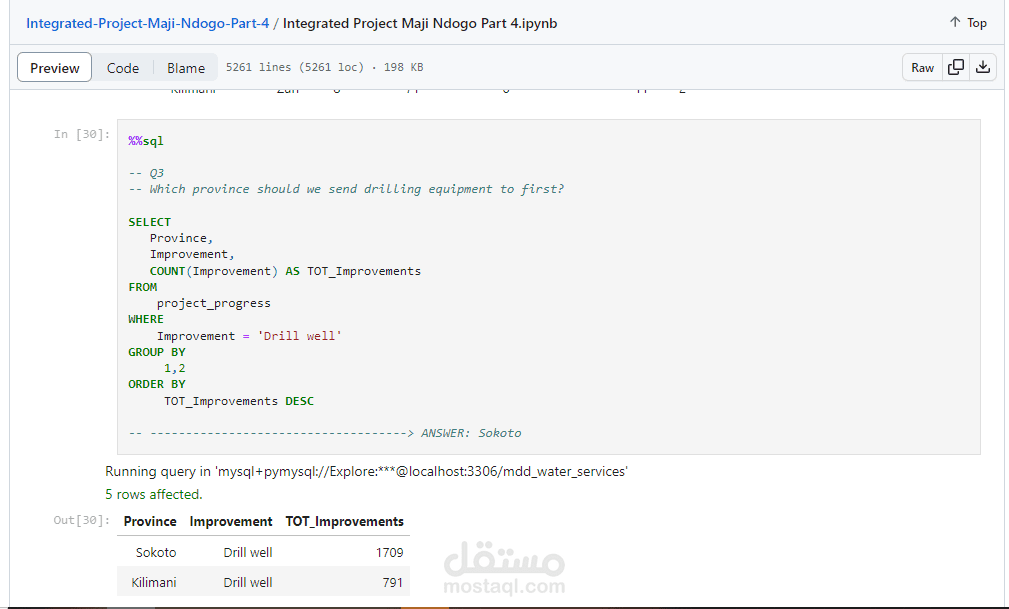The image size is (1009, 609).
Task: Click the notebook file name in breadcrumb
Action: [420, 23]
